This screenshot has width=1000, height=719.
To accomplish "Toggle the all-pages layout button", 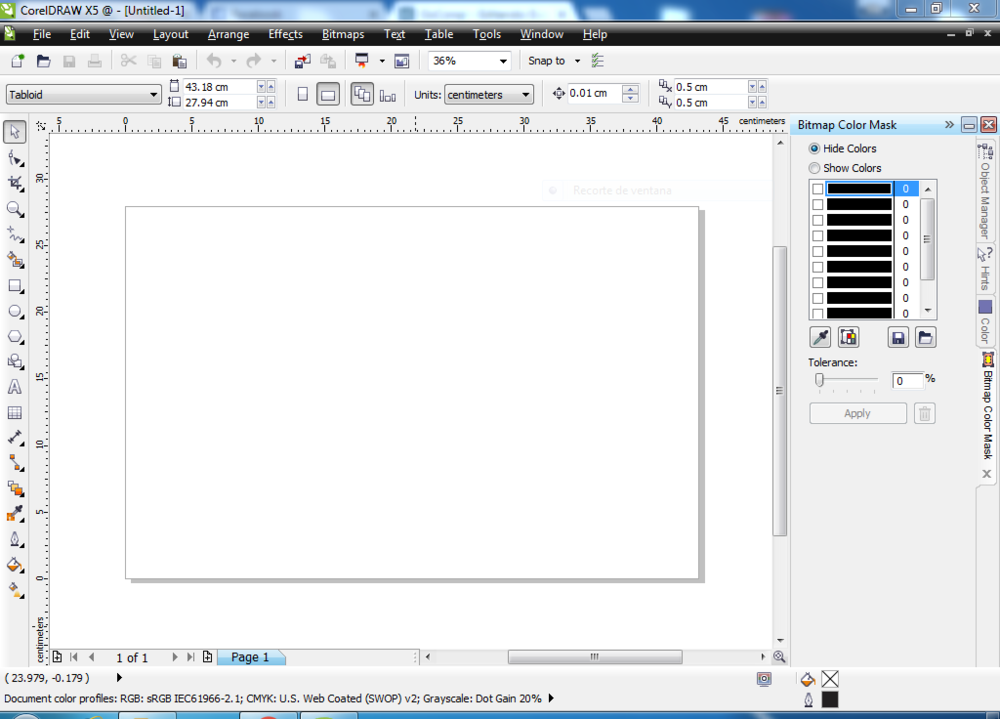I will 362,94.
